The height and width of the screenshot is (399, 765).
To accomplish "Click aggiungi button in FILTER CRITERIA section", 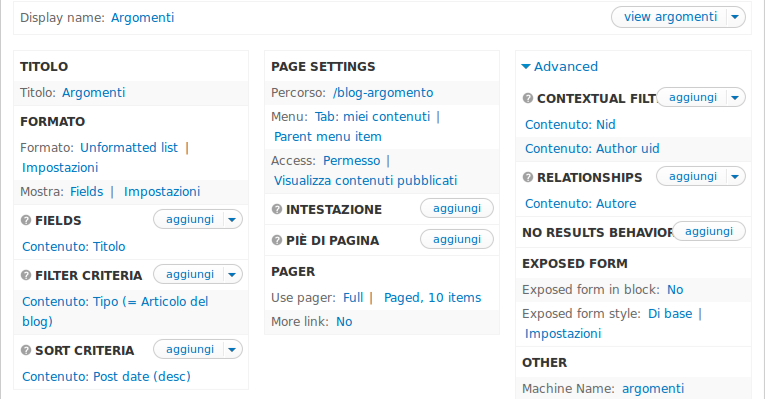I will point(189,275).
